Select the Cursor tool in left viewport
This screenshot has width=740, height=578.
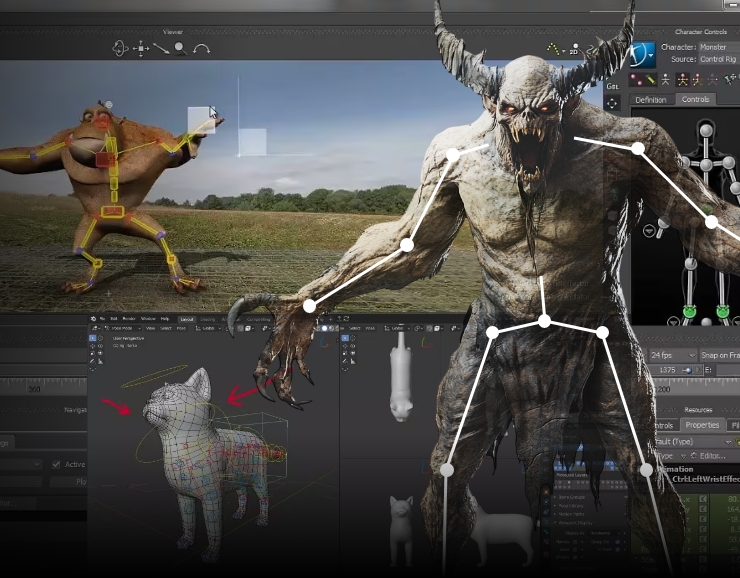point(101,338)
